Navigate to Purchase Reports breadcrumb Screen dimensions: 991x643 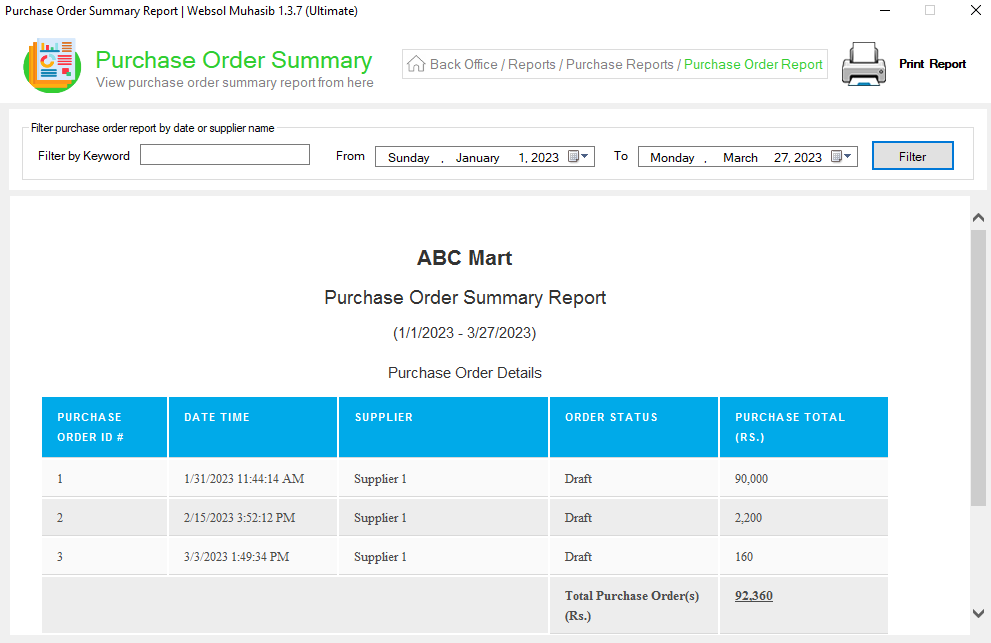pyautogui.click(x=619, y=64)
